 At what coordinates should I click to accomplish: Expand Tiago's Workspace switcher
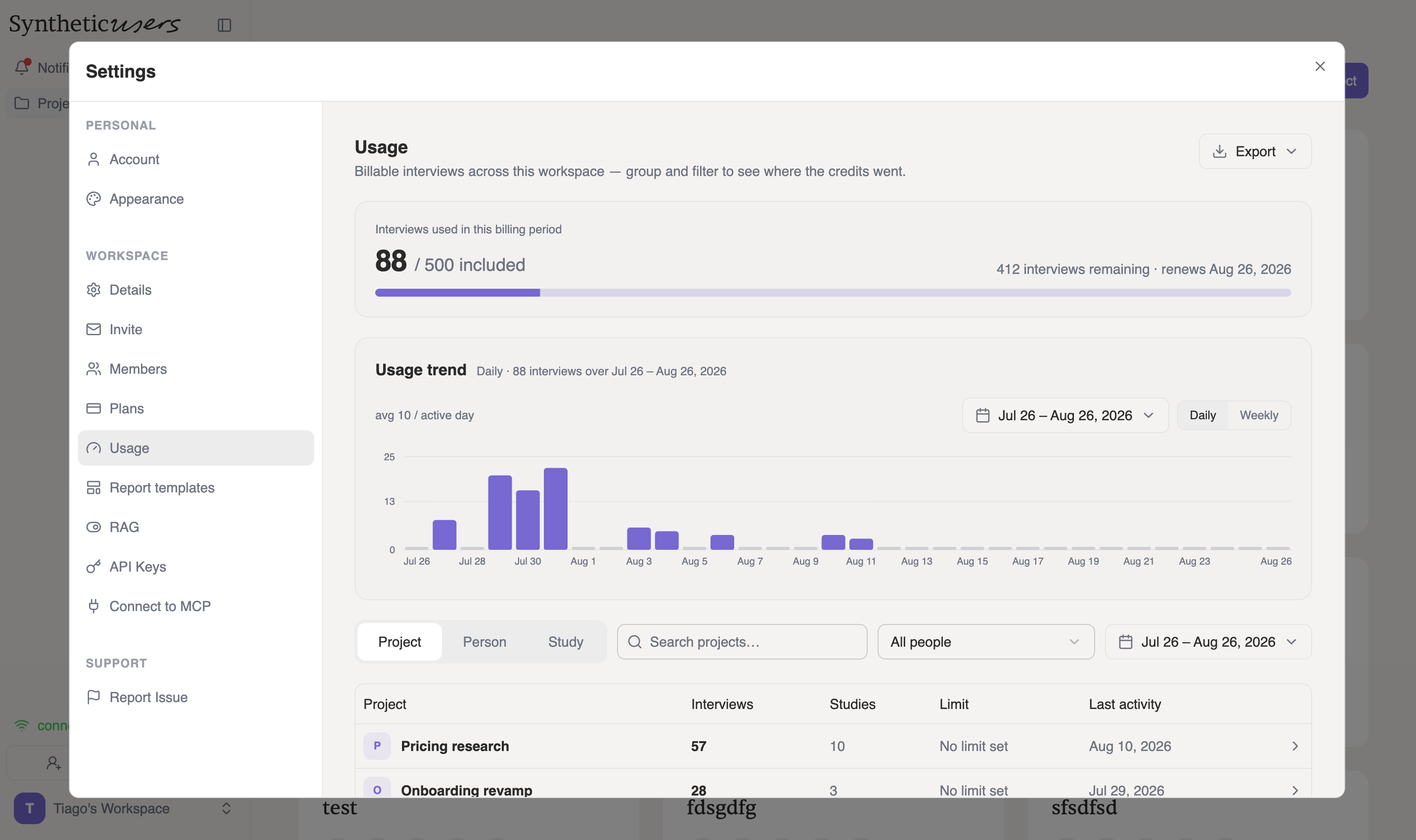[226, 808]
